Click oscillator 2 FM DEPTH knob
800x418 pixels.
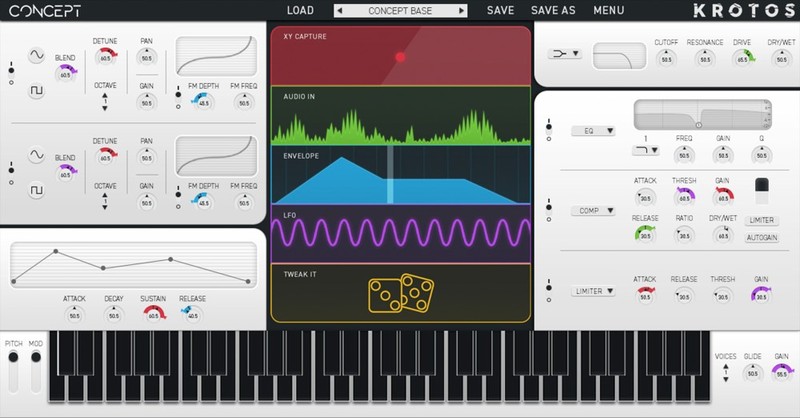tap(203, 203)
